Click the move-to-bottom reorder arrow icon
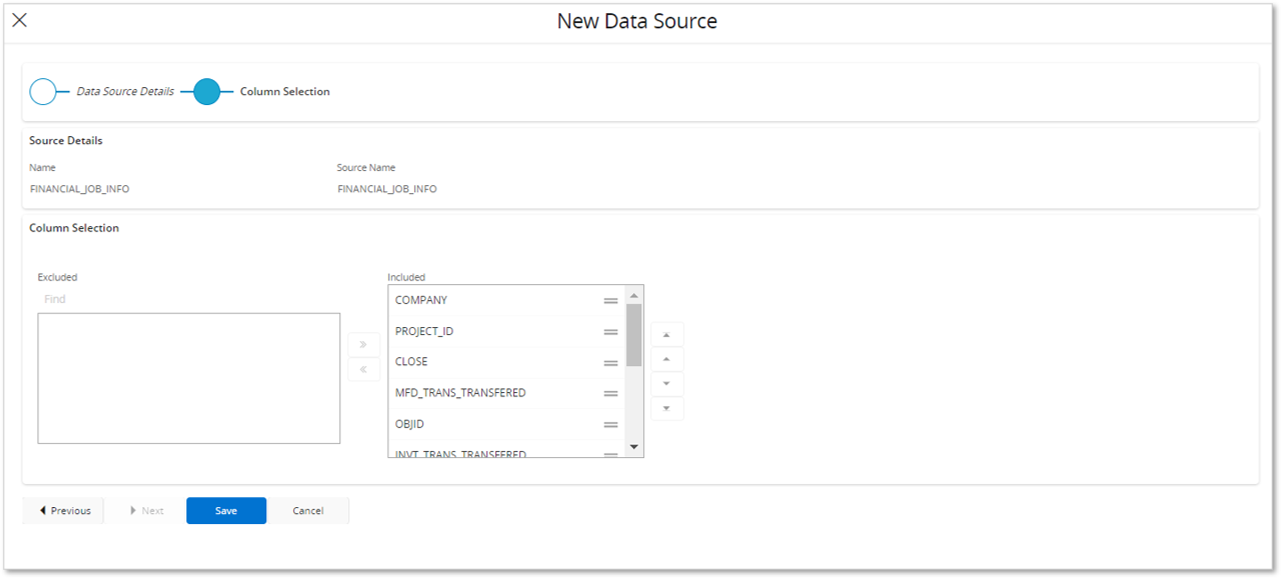The height and width of the screenshot is (578, 1281). tap(667, 409)
